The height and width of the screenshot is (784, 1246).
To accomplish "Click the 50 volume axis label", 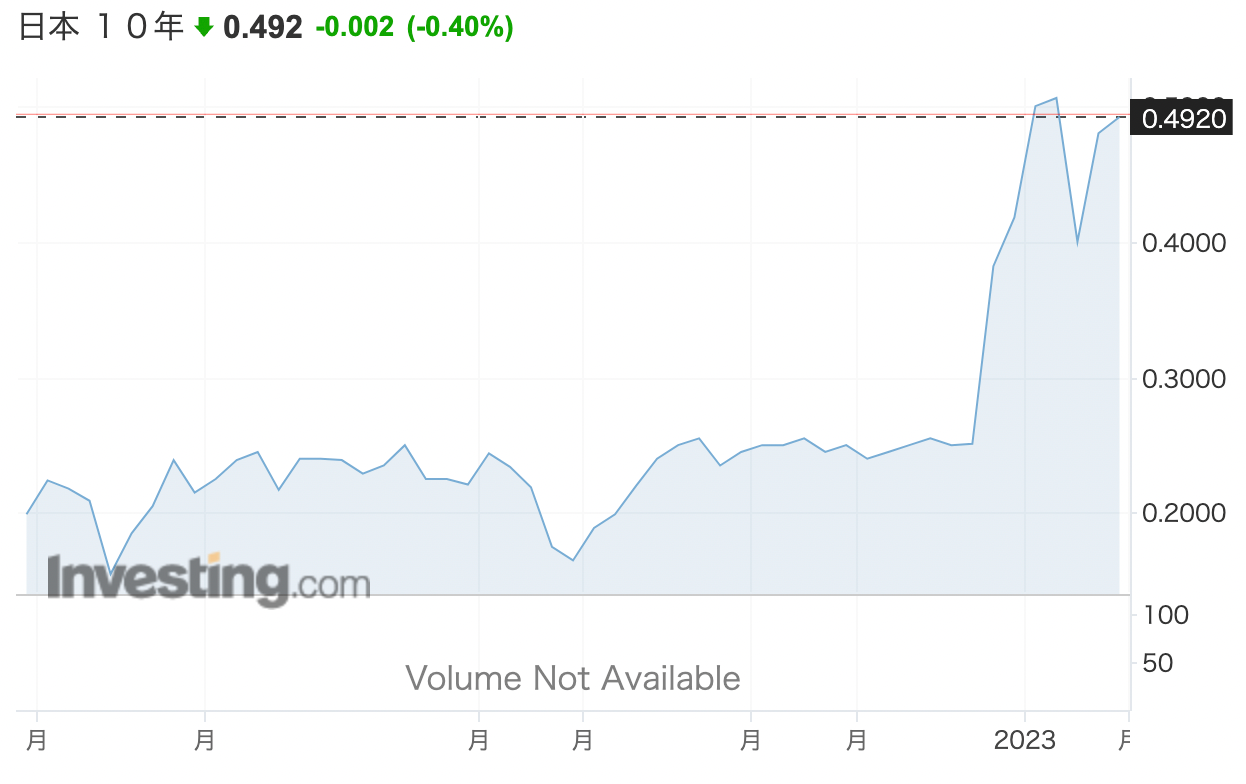I will (x=1160, y=663).
